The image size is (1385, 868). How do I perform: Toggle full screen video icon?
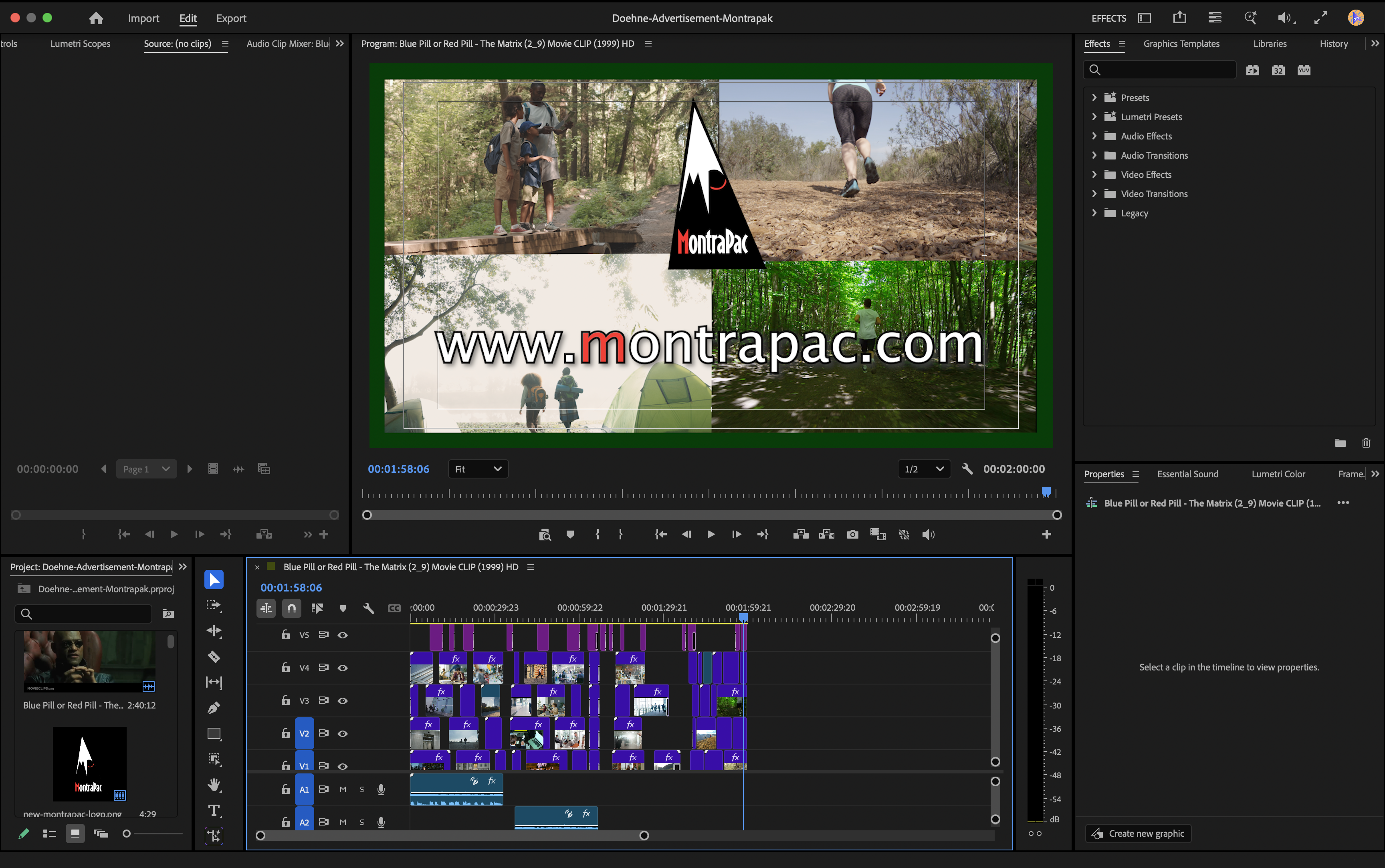pos(1321,18)
